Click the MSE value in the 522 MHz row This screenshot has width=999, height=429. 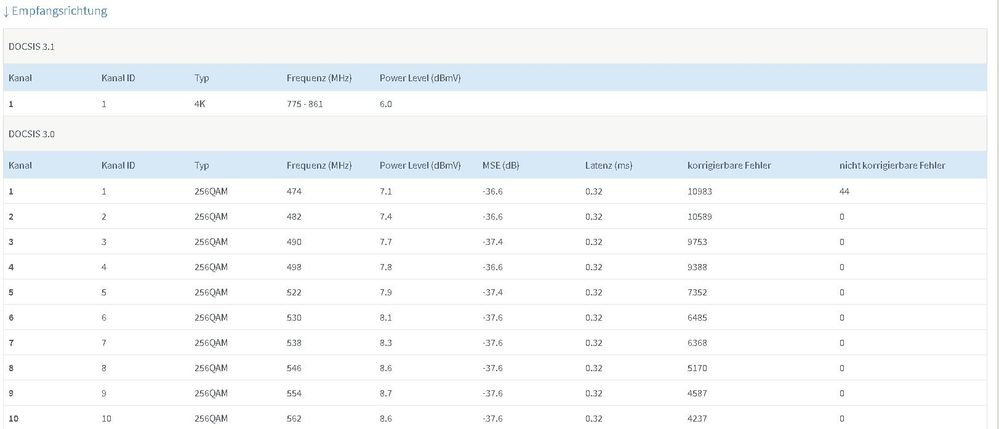492,293
